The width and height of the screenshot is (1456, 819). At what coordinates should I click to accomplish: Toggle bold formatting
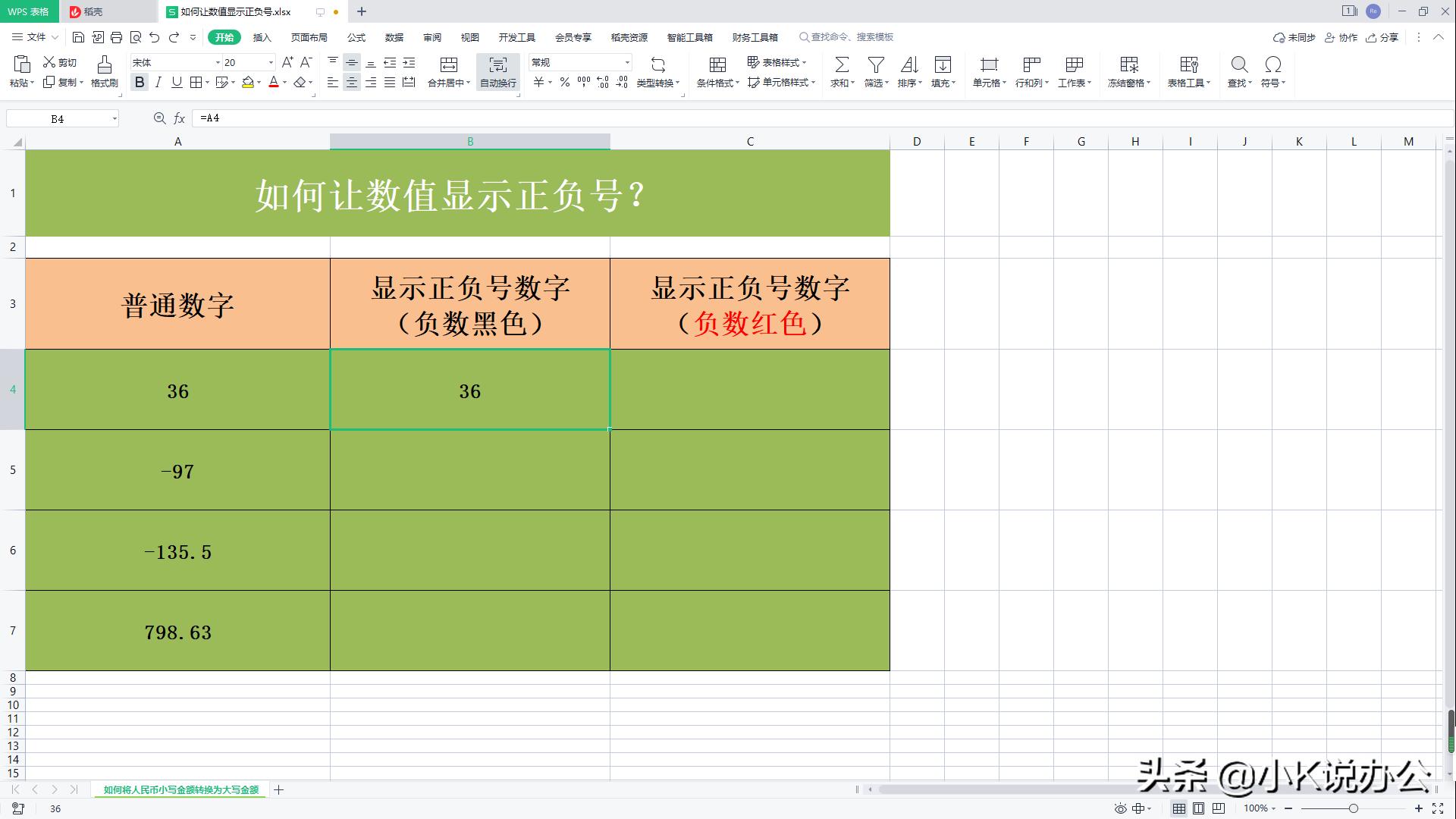pyautogui.click(x=140, y=83)
